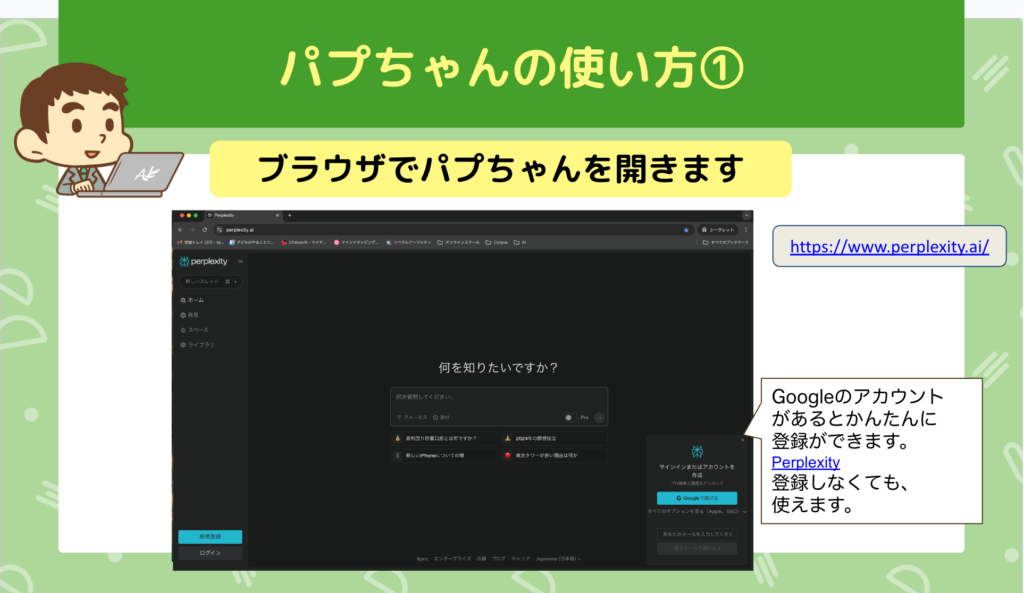The width and height of the screenshot is (1024, 593).
Task: Click the 新規登録 sign-up button
Action: [x=210, y=536]
